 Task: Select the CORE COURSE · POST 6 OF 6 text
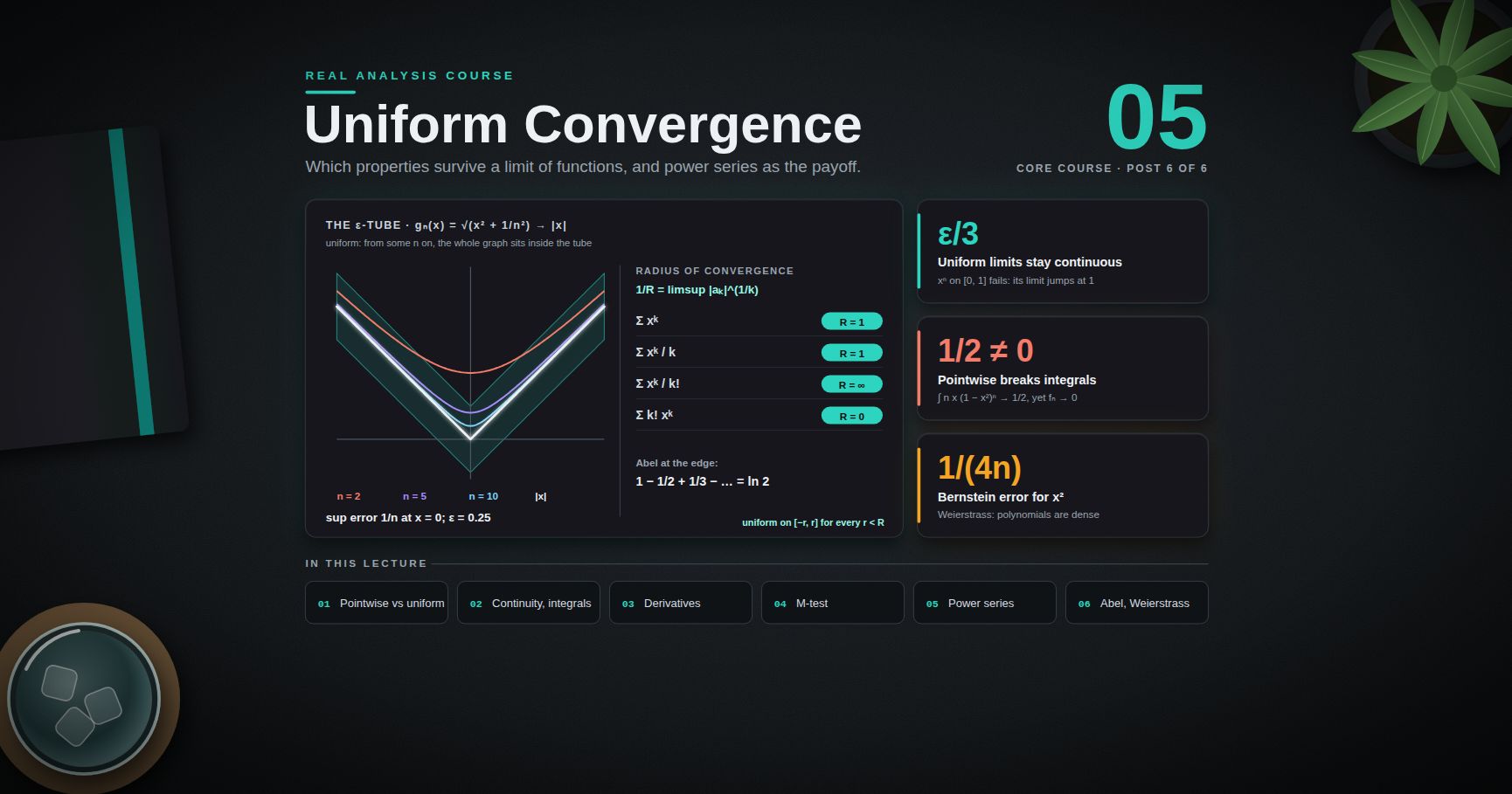pos(1112,169)
